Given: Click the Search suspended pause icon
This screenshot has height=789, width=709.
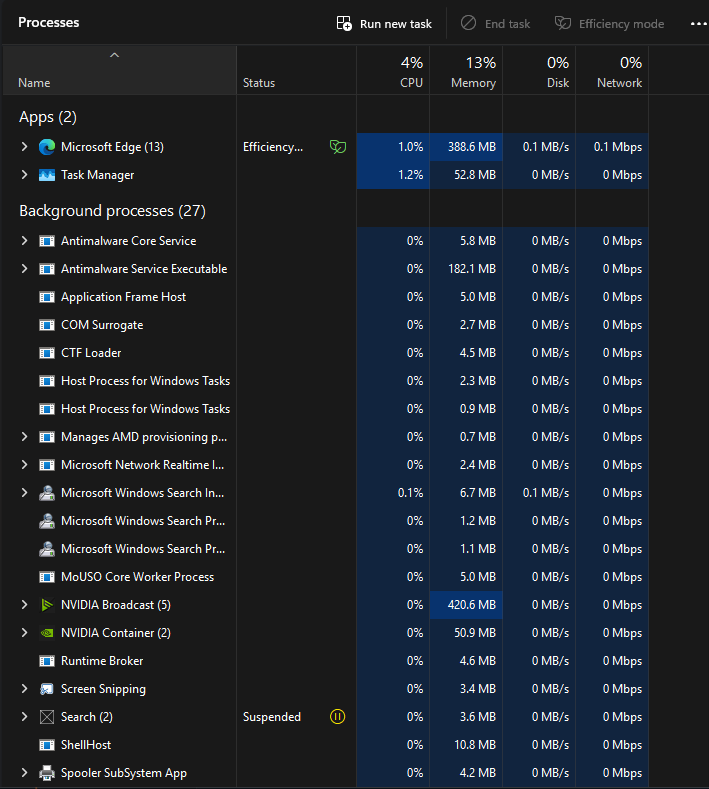Looking at the screenshot, I should 338,717.
